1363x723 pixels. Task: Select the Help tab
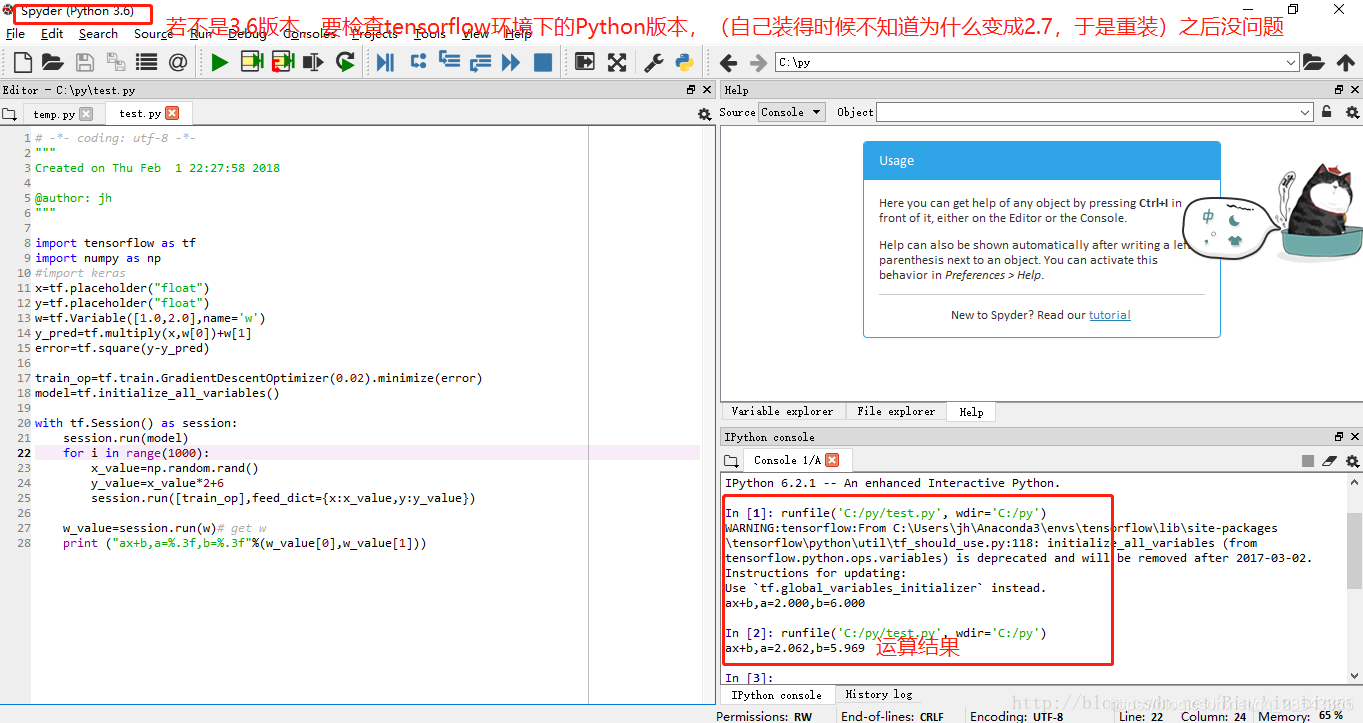pyautogui.click(x=971, y=412)
